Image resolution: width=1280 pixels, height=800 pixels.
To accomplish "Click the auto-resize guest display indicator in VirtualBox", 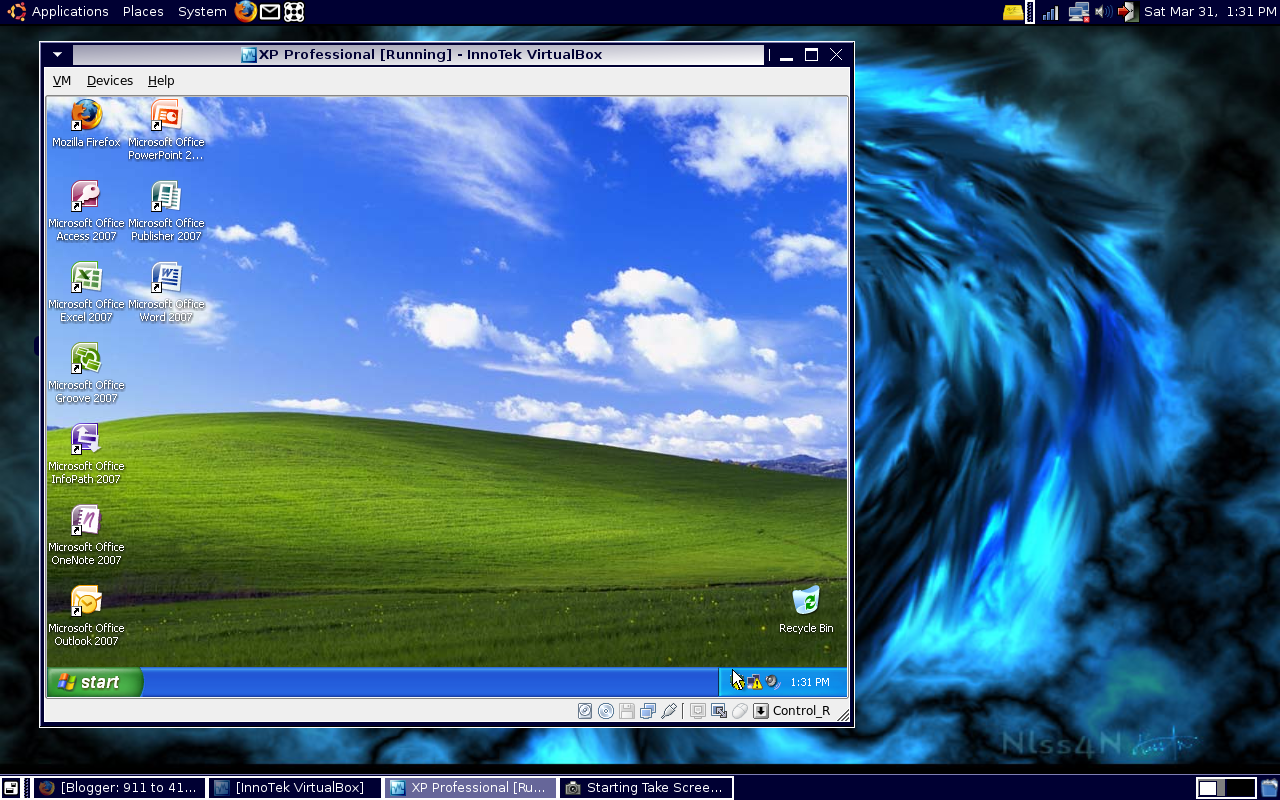I will (719, 711).
